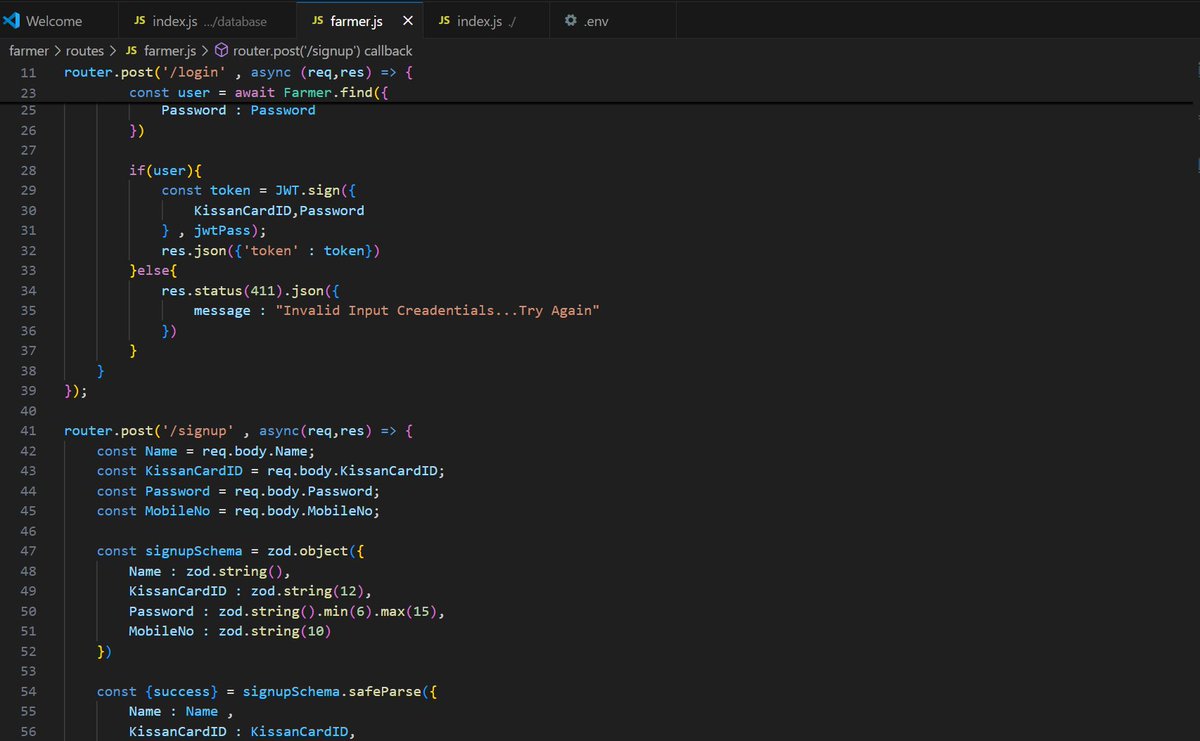
Task: Click the routes breadcrumb segment
Action: tap(85, 51)
